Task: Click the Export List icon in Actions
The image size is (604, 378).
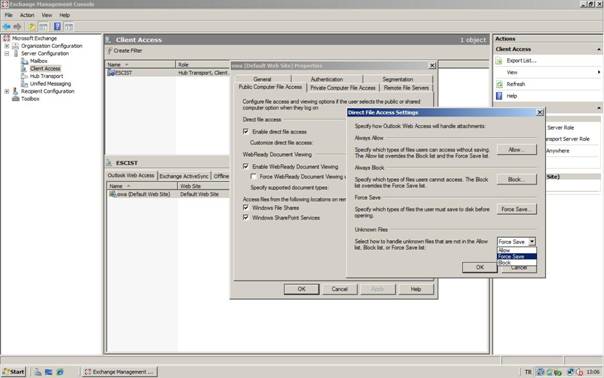Action: tap(499, 60)
